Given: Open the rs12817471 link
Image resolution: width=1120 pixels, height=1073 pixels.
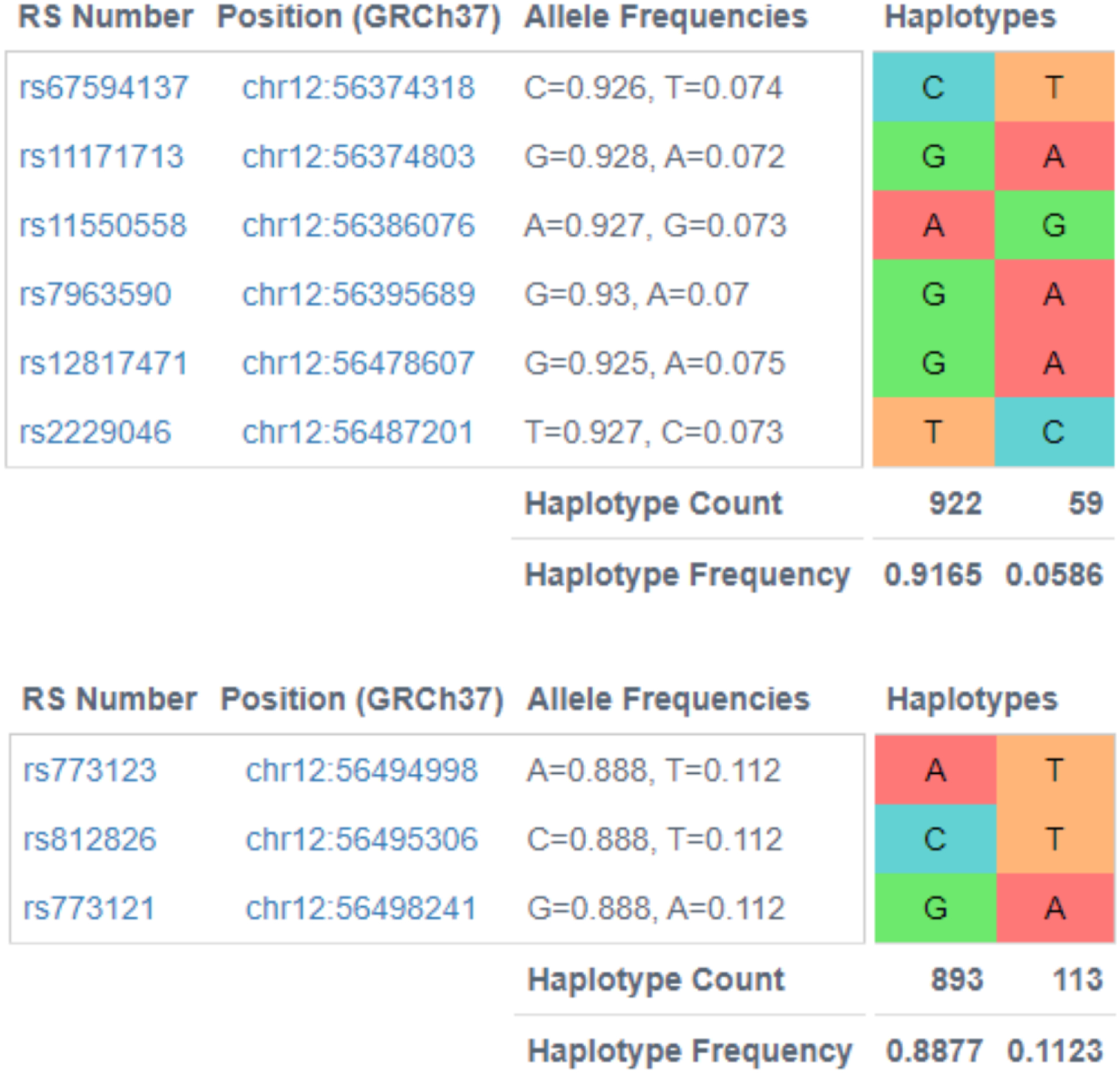Looking at the screenshot, I should pyautogui.click(x=104, y=363).
